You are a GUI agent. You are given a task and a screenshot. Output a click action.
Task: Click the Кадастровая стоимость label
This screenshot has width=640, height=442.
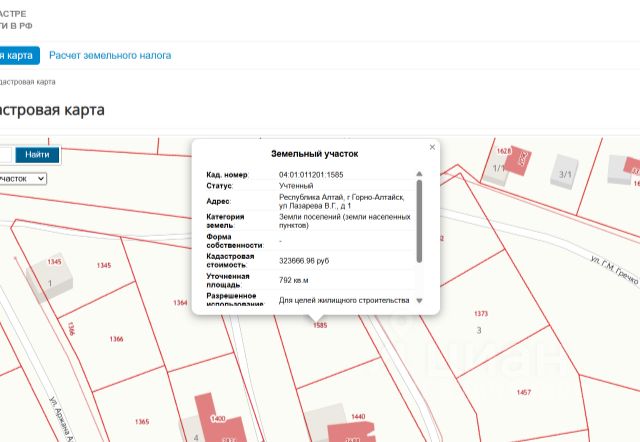click(x=230, y=261)
